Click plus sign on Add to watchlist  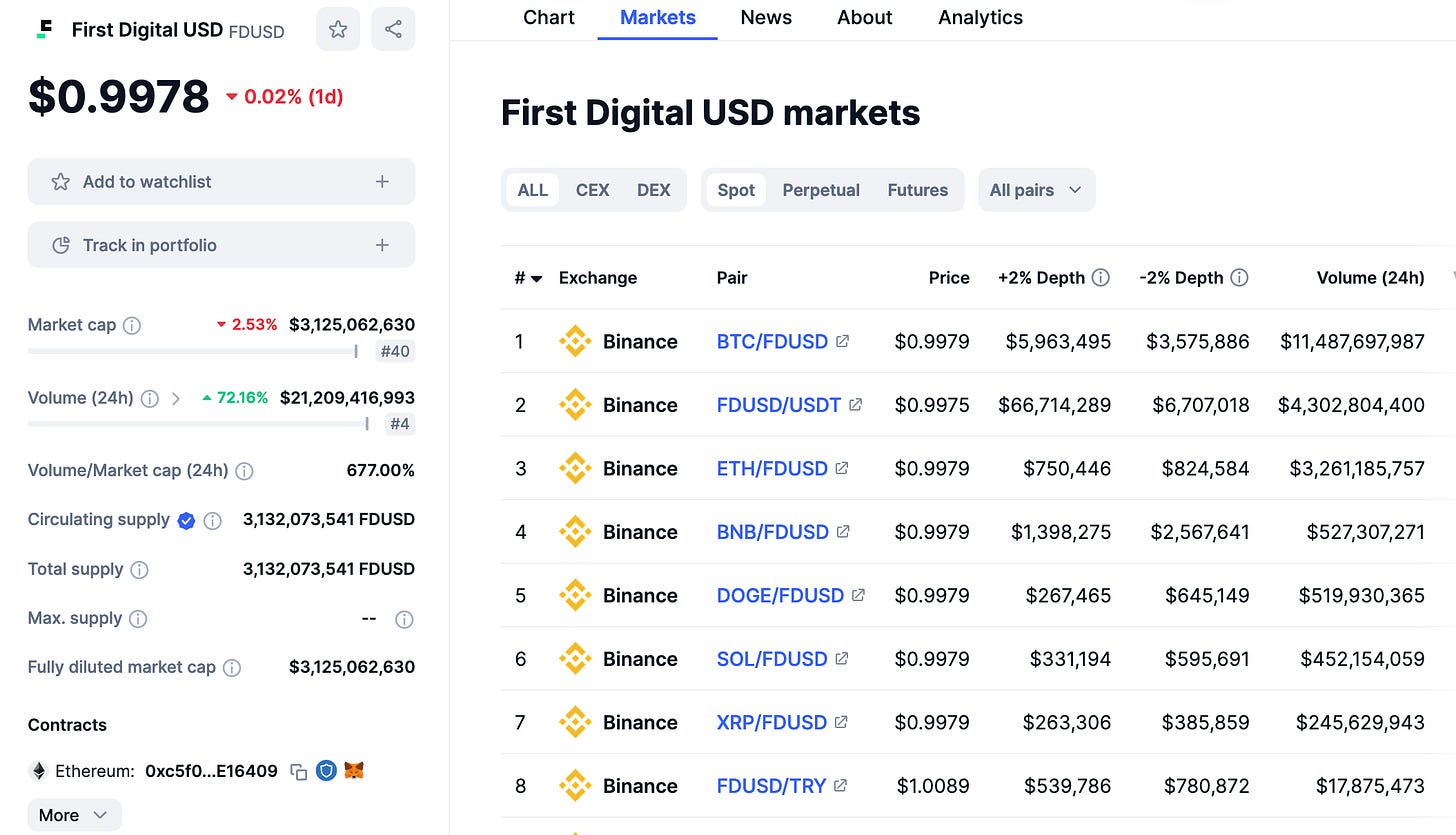pos(382,182)
